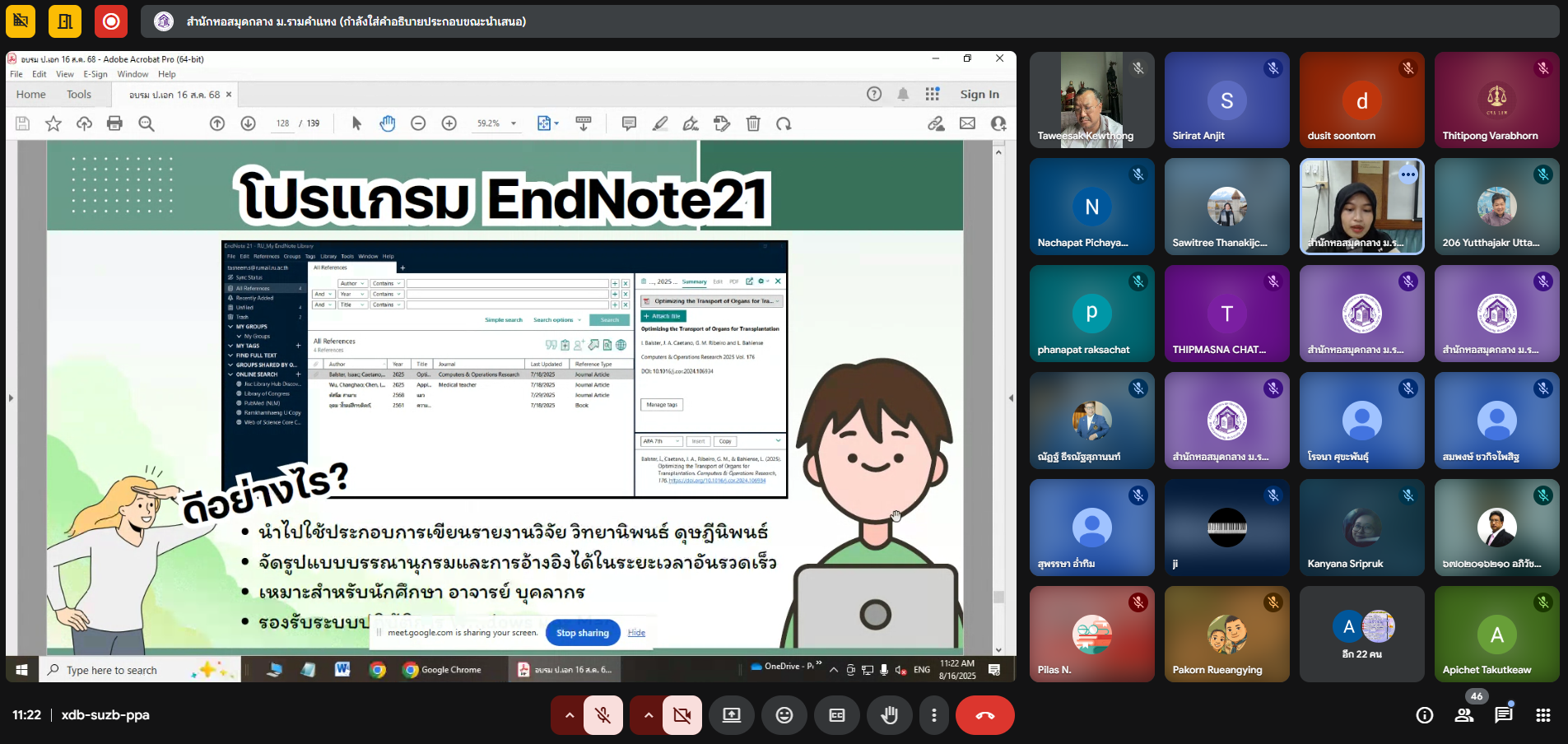Leave the call with the red hangup button
Image resolution: width=1568 pixels, height=744 pixels.
(985, 715)
